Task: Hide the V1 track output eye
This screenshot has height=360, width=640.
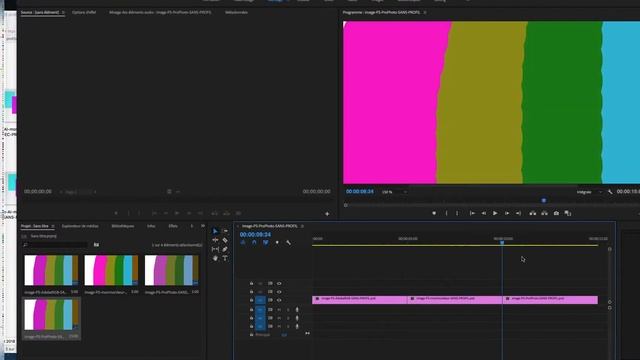Action: (279, 300)
